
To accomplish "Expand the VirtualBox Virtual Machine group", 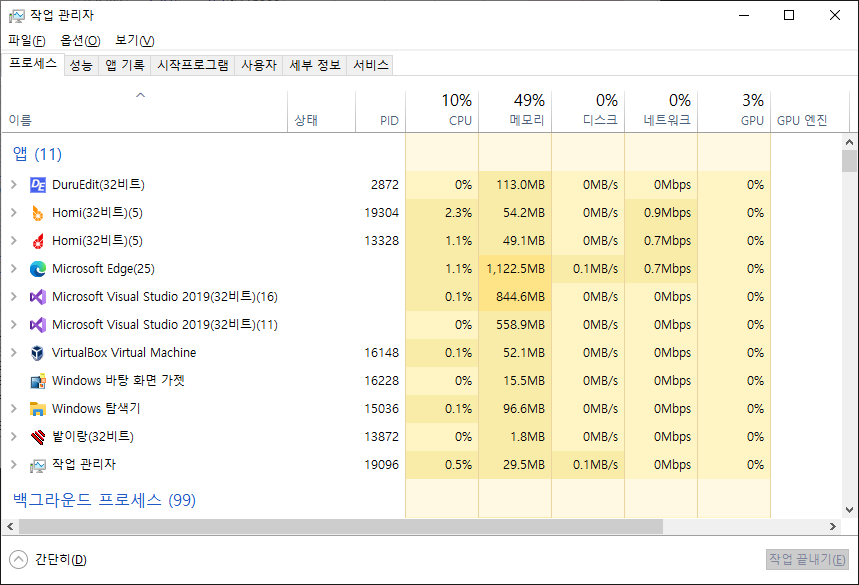I will pos(14,352).
